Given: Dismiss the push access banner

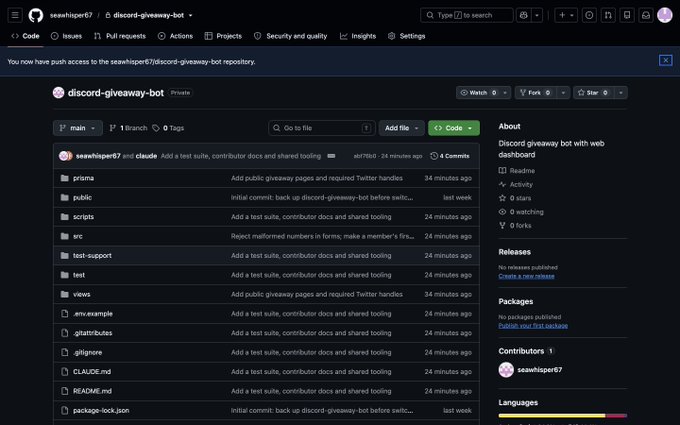Looking at the screenshot, I should 666,60.
